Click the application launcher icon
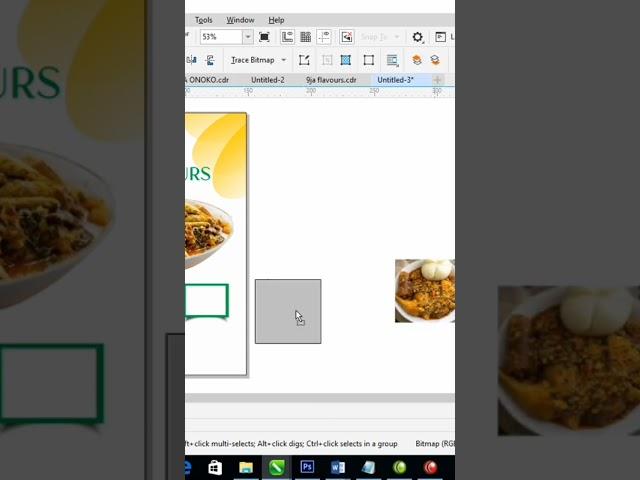This screenshot has width=640, height=480. pyautogui.click(x=440, y=37)
